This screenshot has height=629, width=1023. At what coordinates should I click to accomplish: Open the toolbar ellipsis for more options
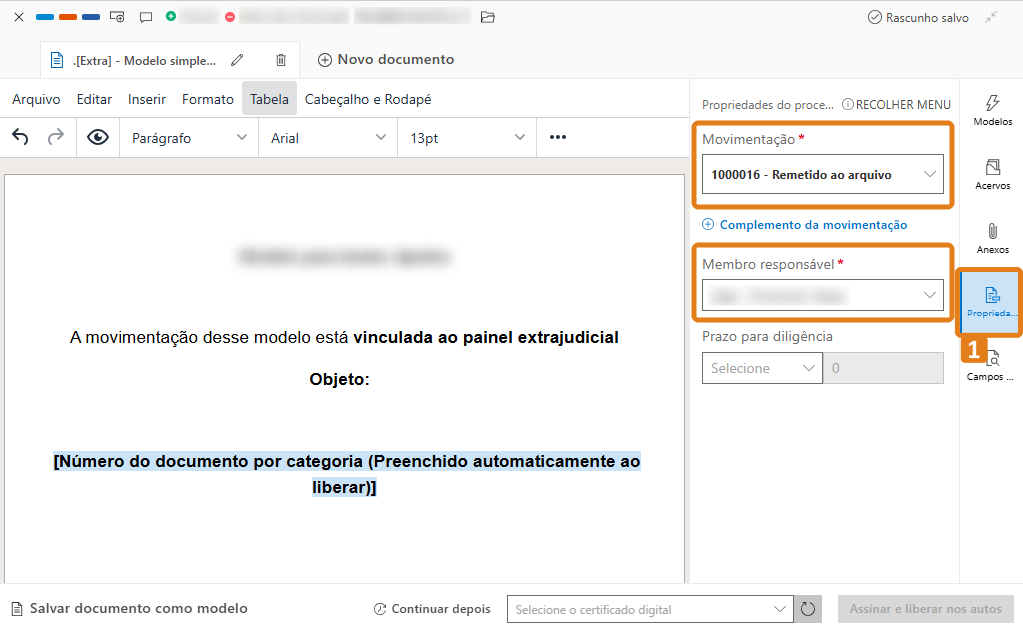pyautogui.click(x=557, y=137)
